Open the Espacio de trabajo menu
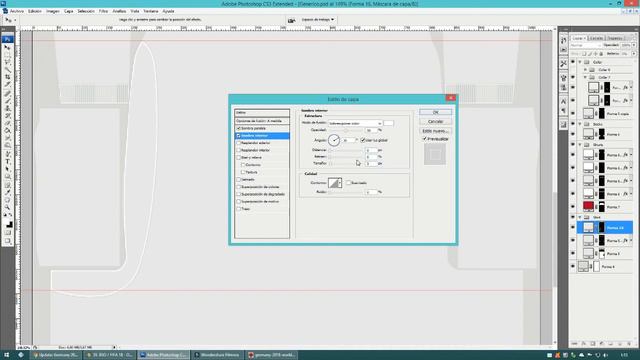640x360 pixels. click(318, 20)
